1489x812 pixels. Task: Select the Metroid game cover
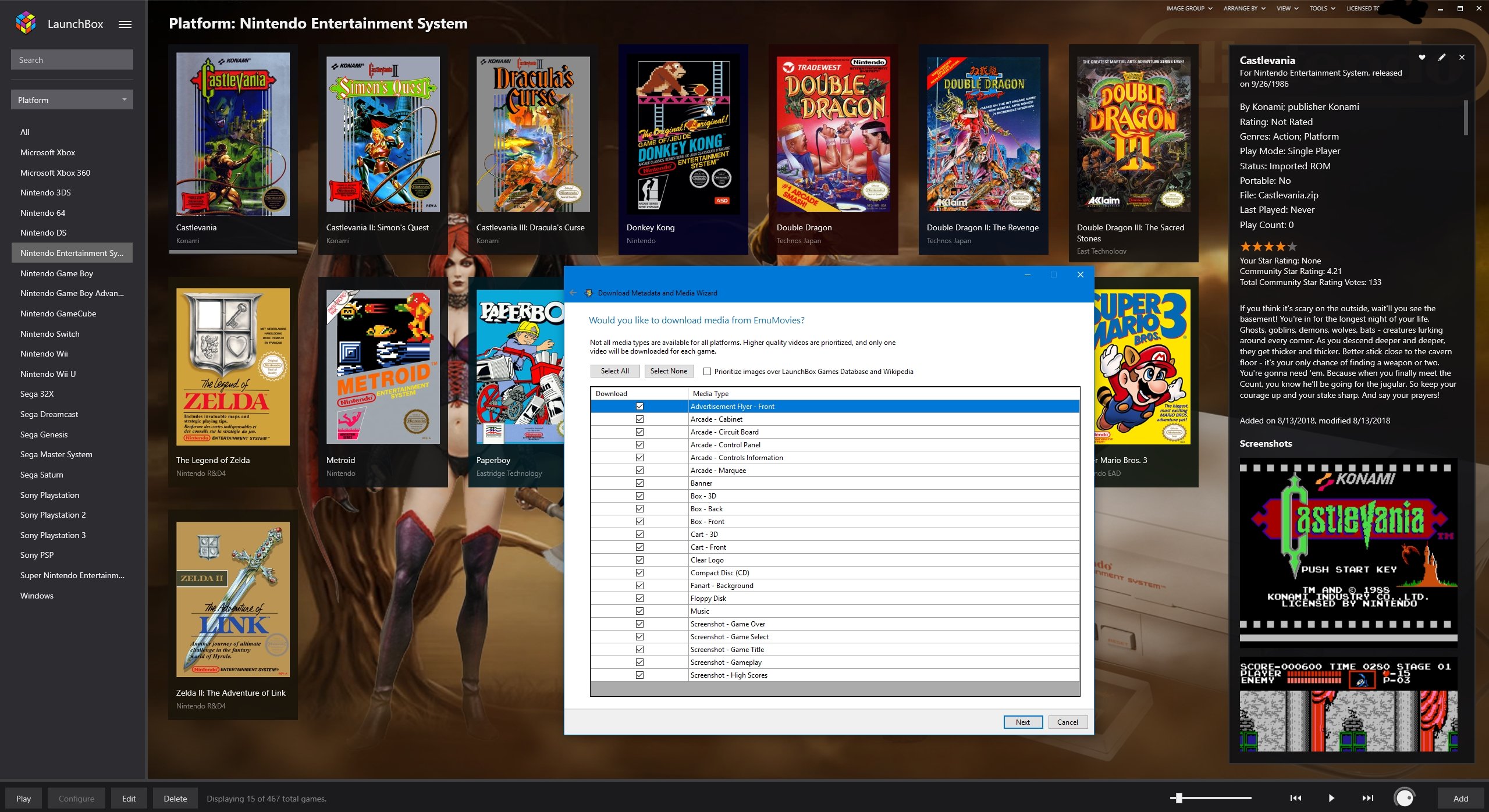point(383,366)
